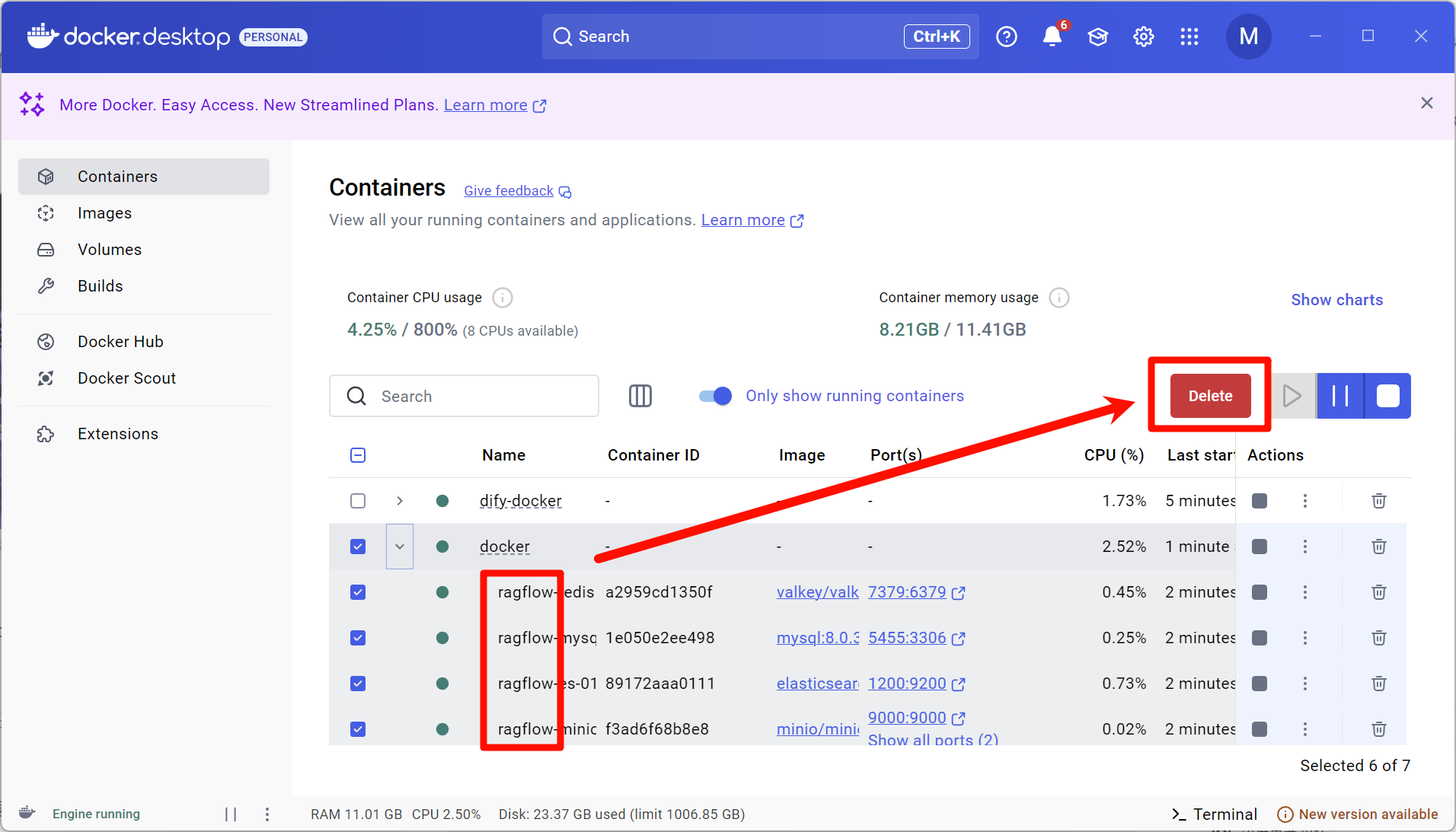The image size is (1456, 832).
Task: Open notifications bell icon
Action: [1052, 37]
